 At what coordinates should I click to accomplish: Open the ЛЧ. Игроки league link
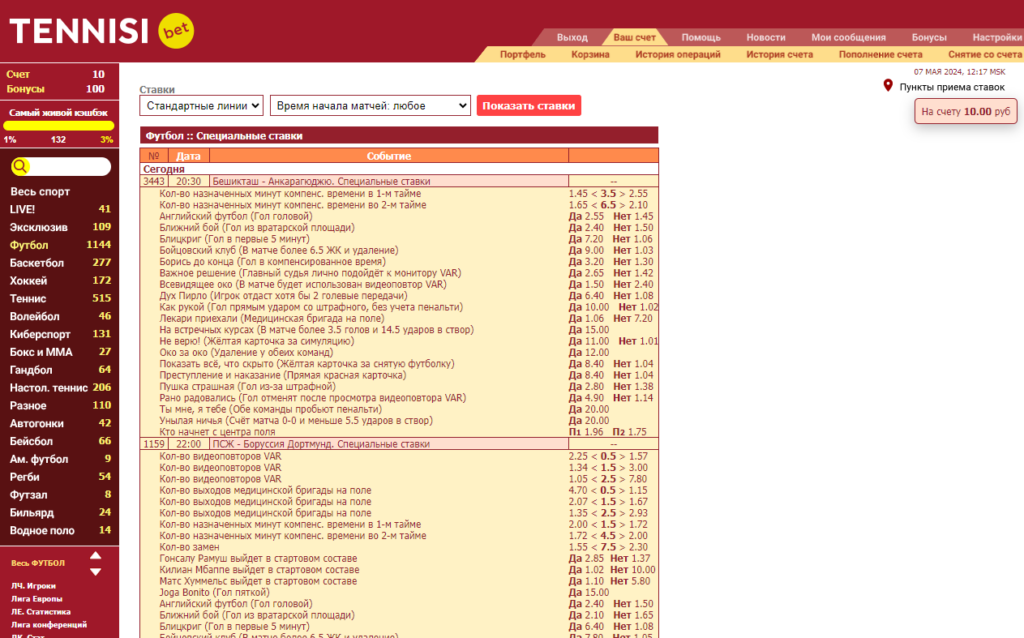33,586
